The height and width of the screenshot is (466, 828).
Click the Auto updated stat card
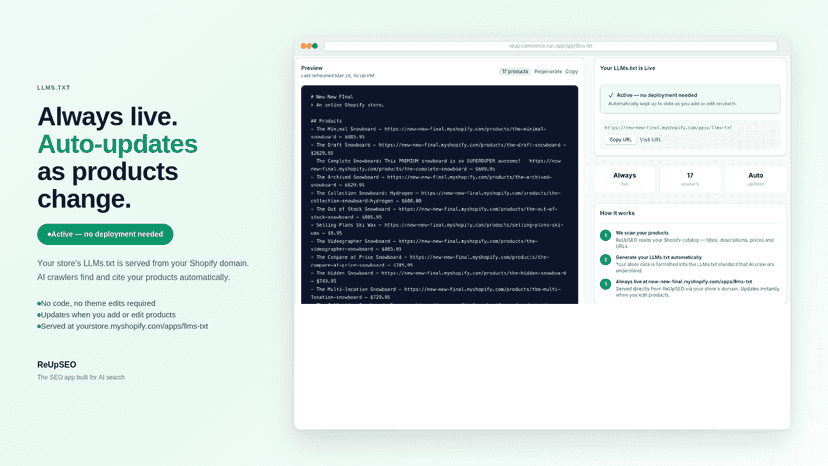click(756, 179)
